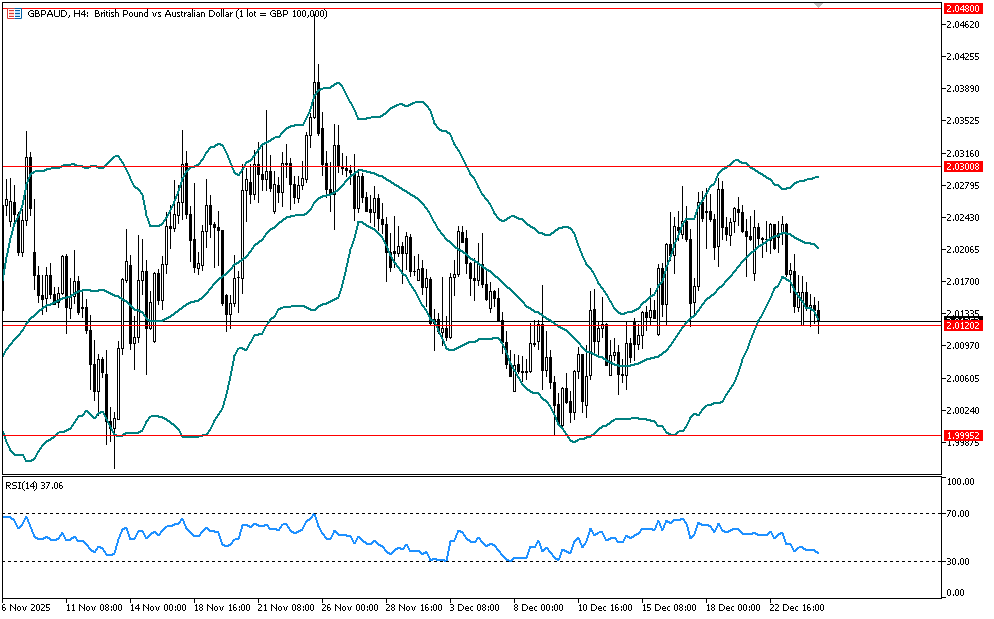Pick the red 2.01202 price level tag

point(962,325)
